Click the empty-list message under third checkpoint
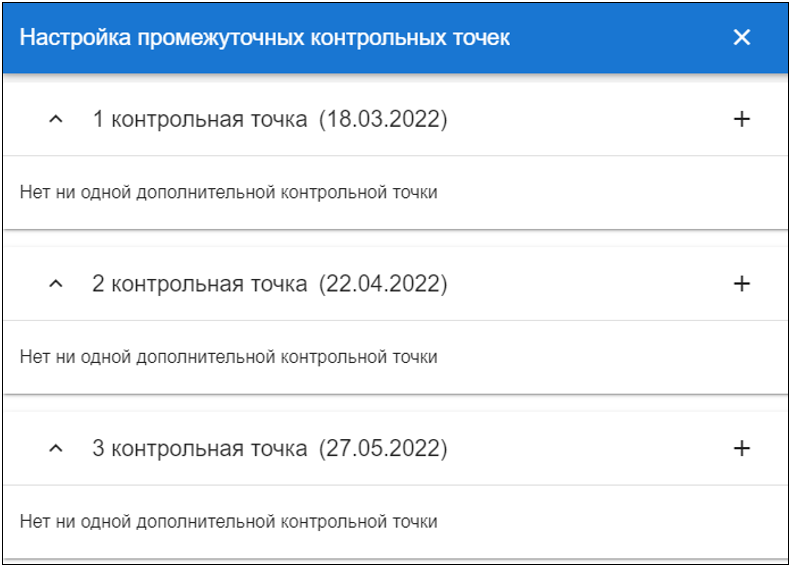This screenshot has width=791, height=566. (x=228, y=522)
